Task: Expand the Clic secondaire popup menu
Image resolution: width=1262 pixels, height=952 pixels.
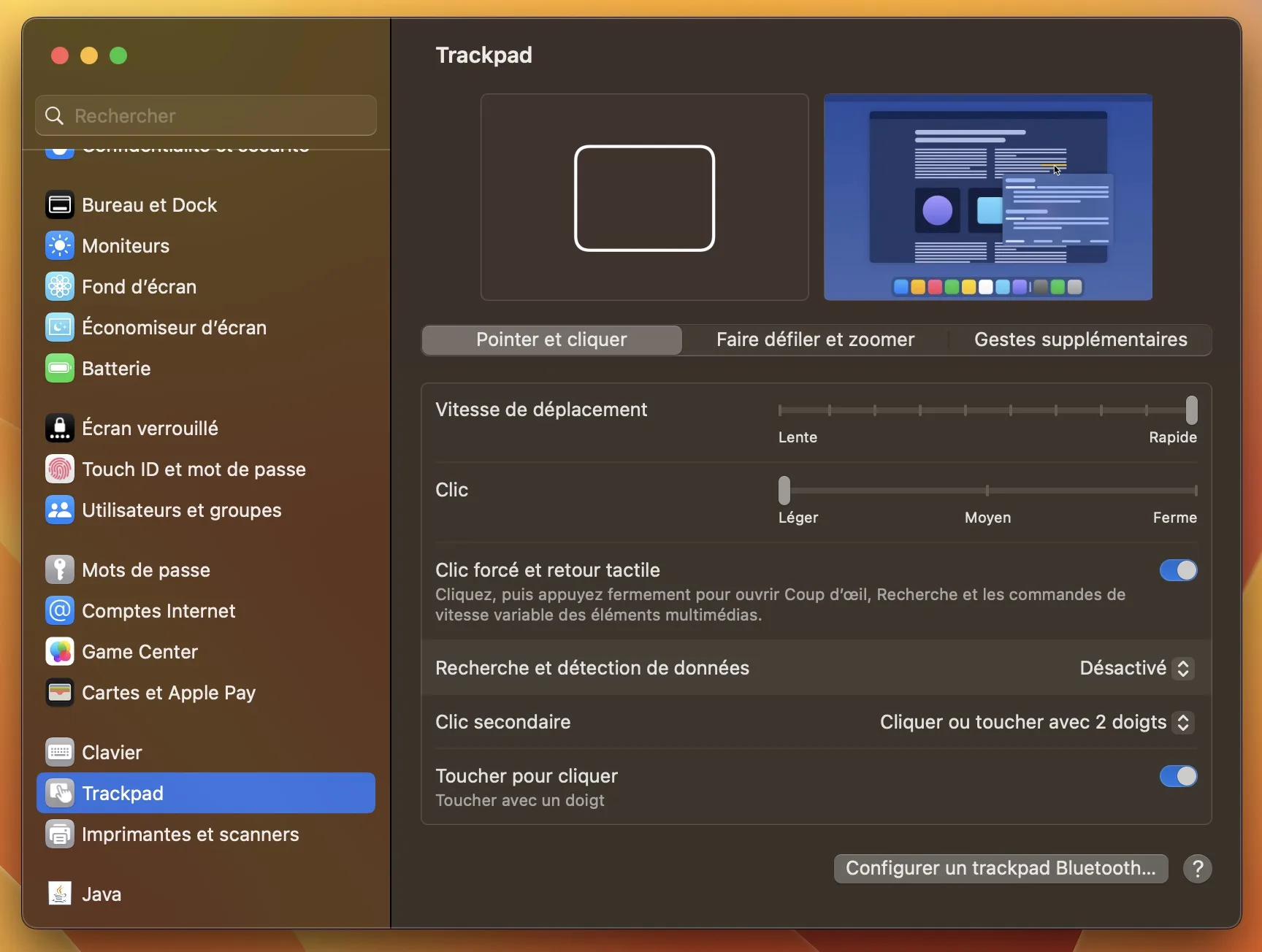Action: [1036, 722]
